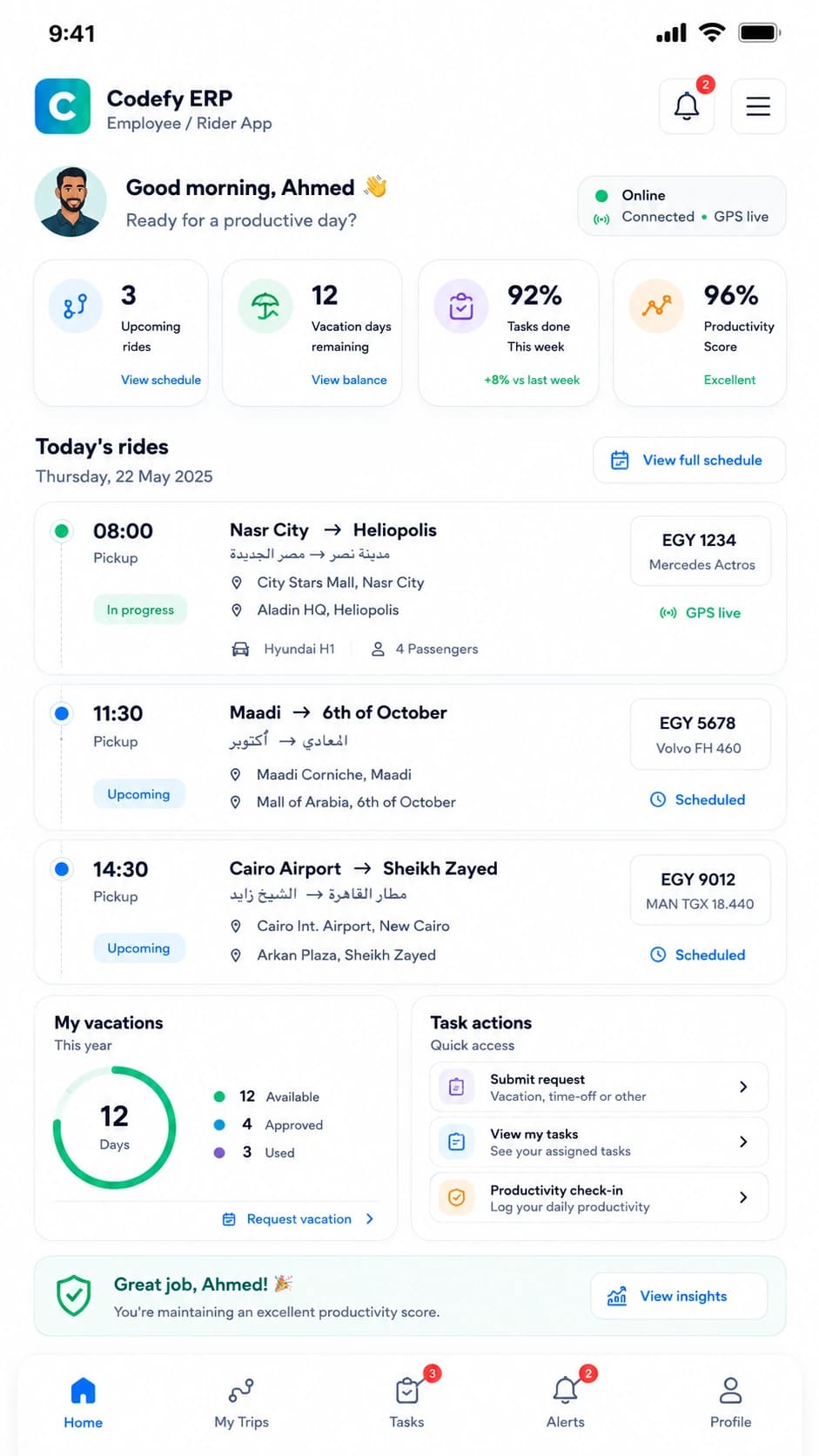
Task: Open EGY 5678 vehicle card
Action: pos(701,734)
